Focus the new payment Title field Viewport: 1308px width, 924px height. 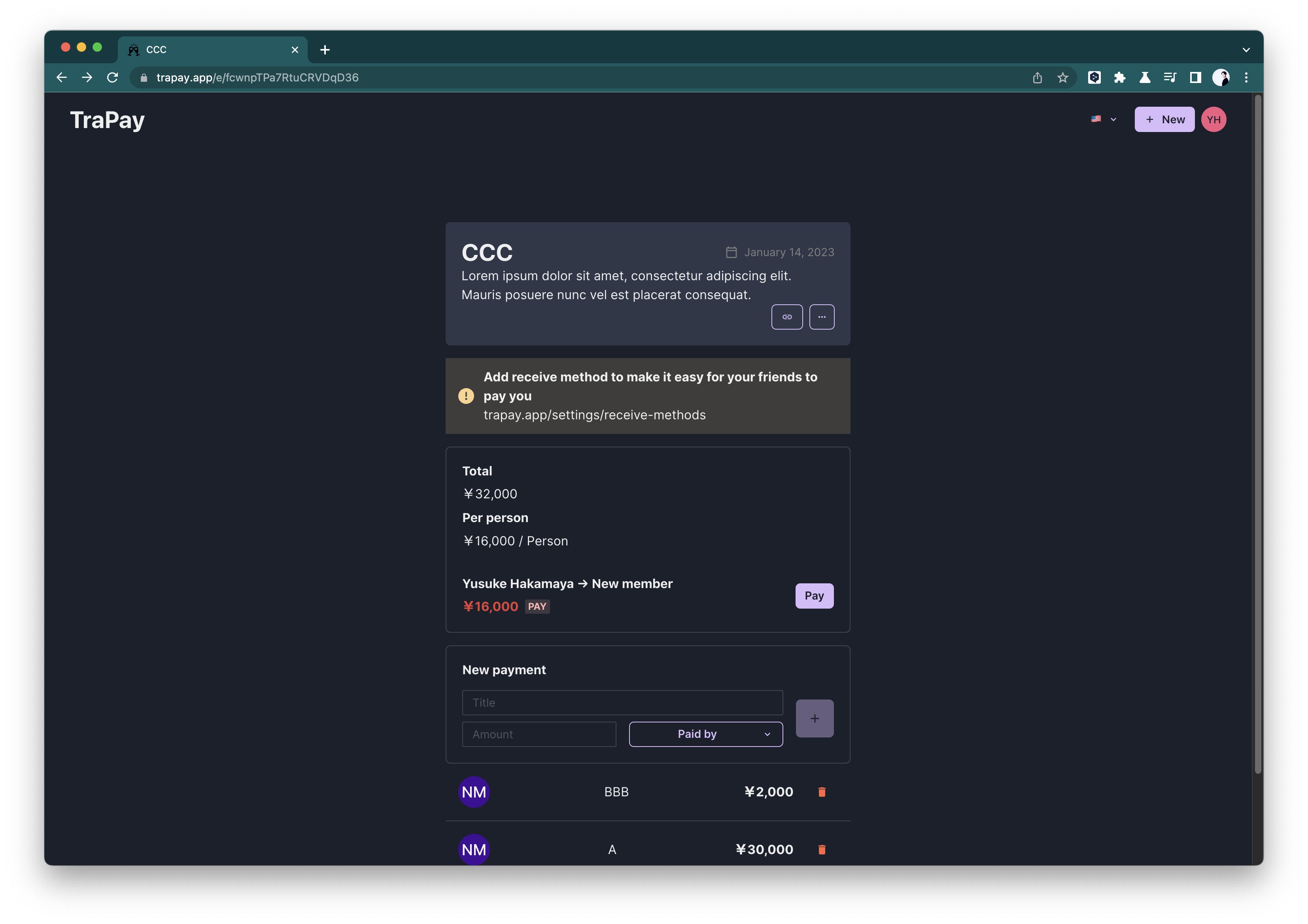pos(622,703)
